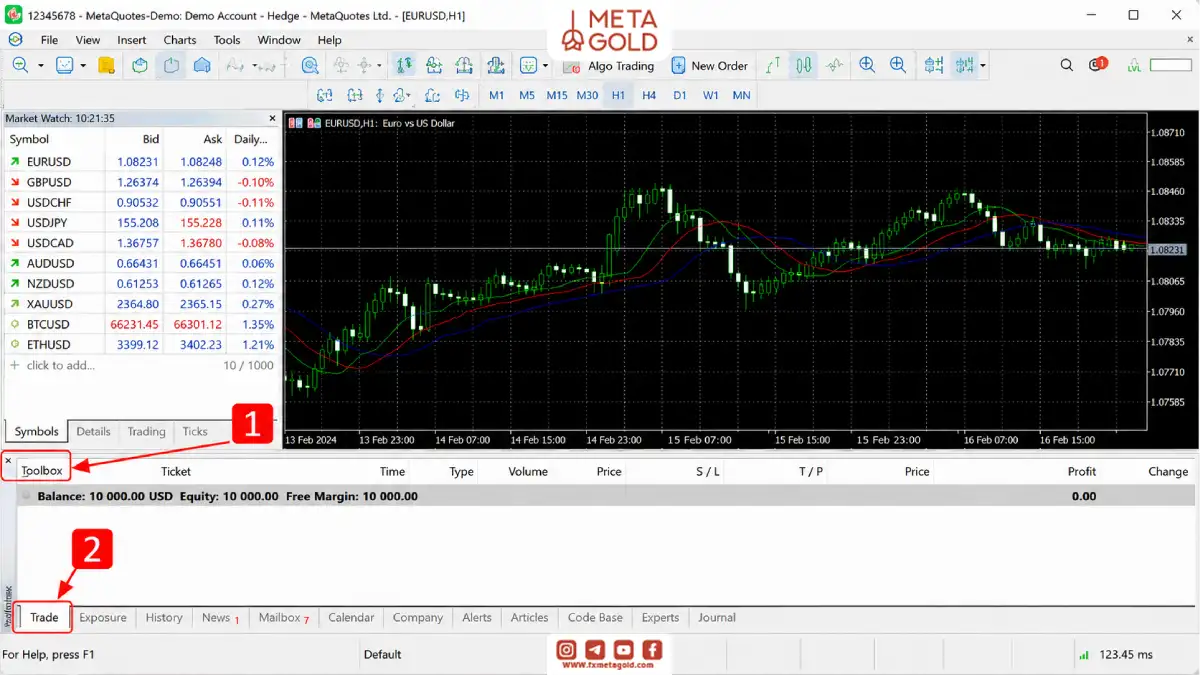
Task: Select the M30 timeframe
Action: (588, 96)
